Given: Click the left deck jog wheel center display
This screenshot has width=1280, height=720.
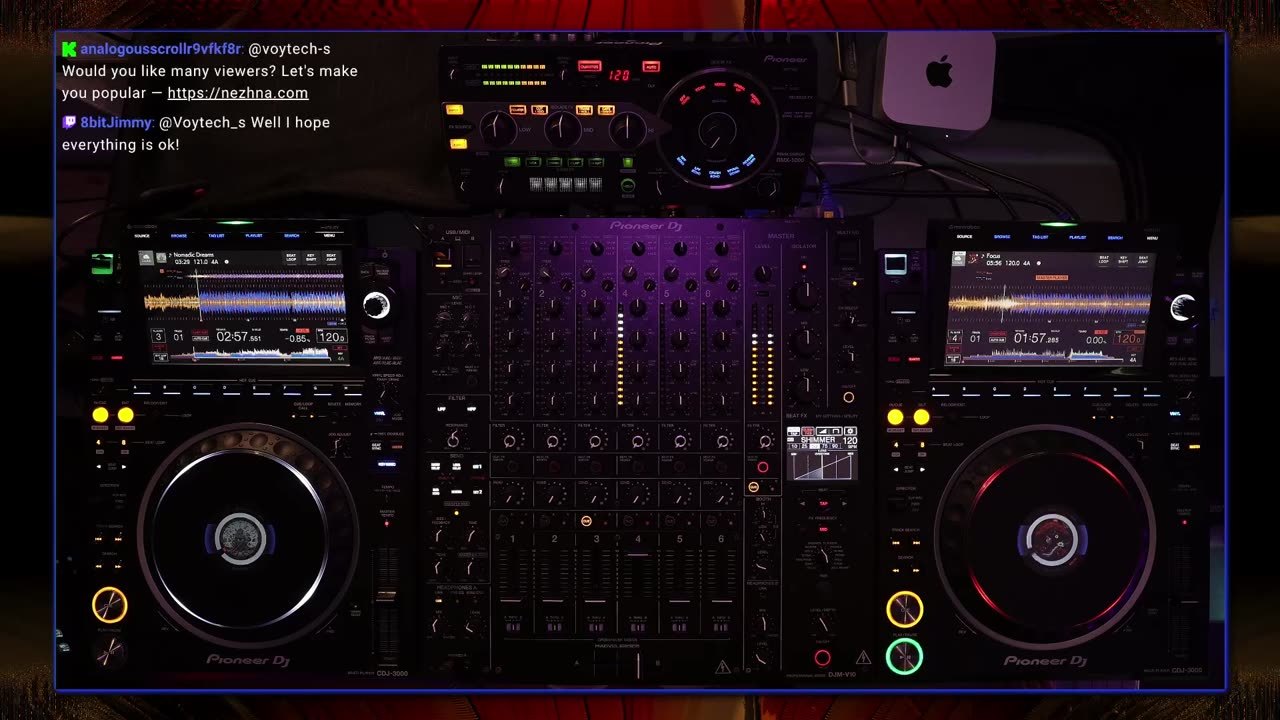Looking at the screenshot, I should coord(240,538).
